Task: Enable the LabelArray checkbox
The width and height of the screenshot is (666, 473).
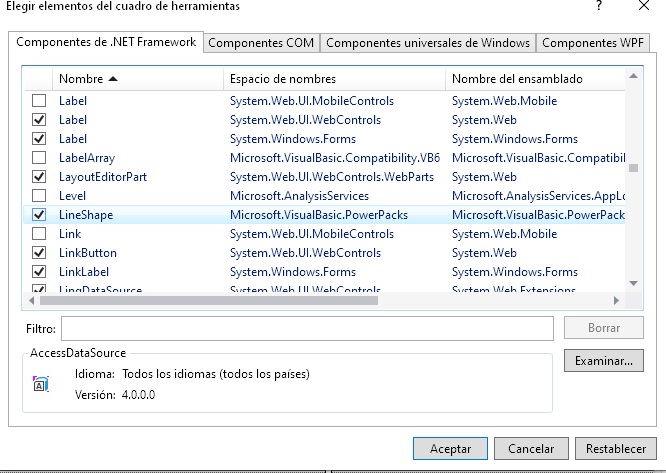Action: click(x=39, y=158)
